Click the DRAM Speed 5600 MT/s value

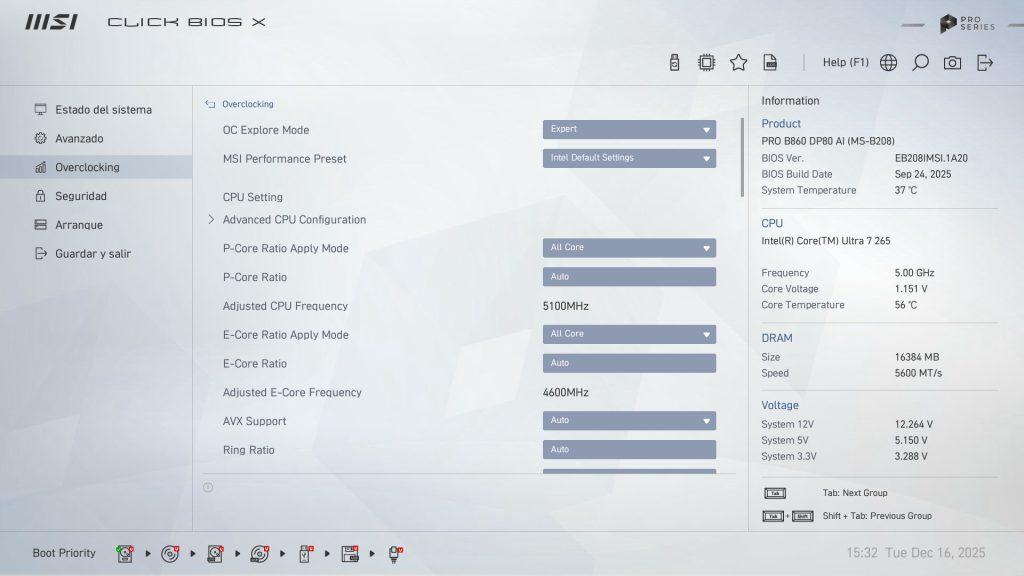[x=918, y=374]
